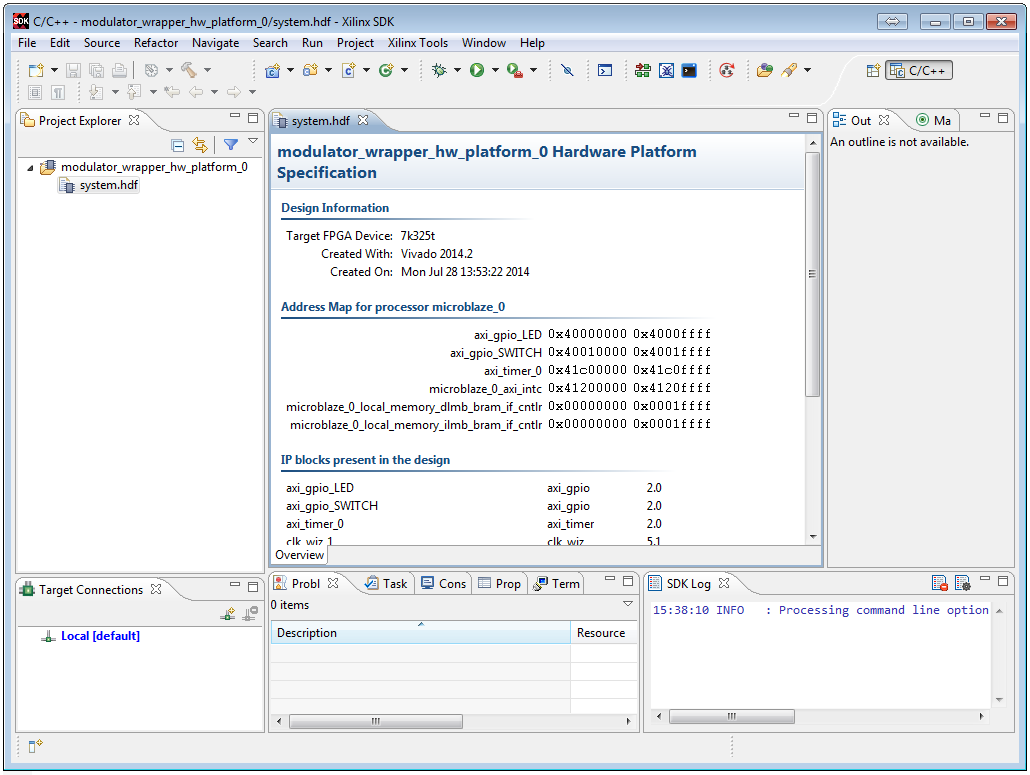The image size is (1030, 775).
Task: Click the Clear Log icon in SDK Log
Action: pos(939,583)
